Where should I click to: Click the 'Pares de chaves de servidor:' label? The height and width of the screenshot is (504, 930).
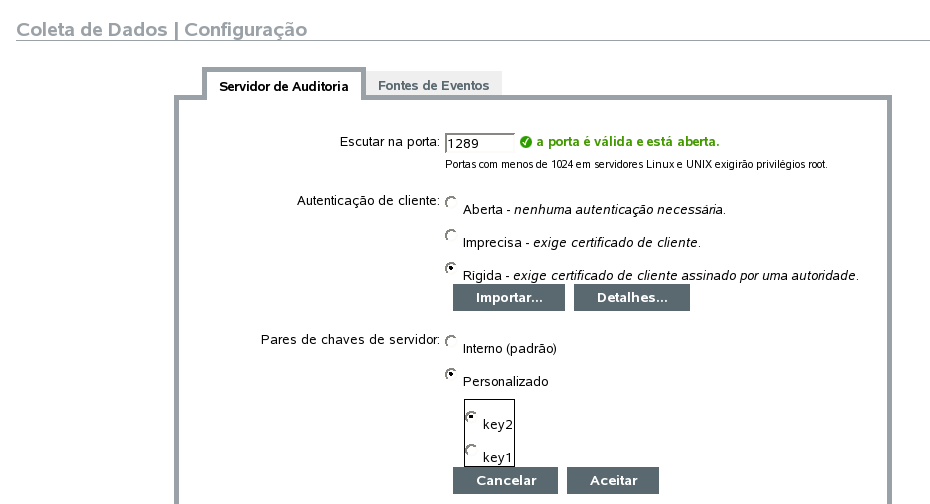(x=349, y=340)
